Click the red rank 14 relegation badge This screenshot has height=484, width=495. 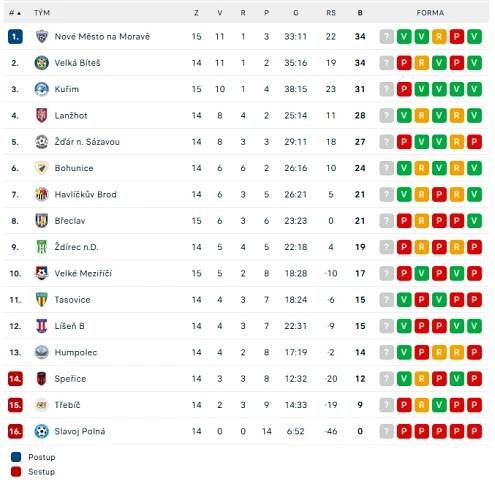tap(15, 379)
